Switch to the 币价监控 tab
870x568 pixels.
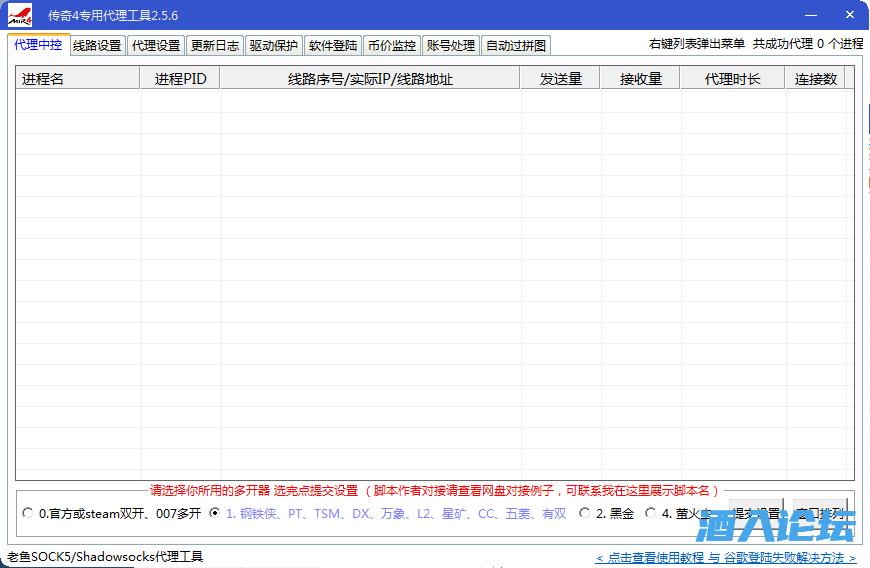point(391,46)
